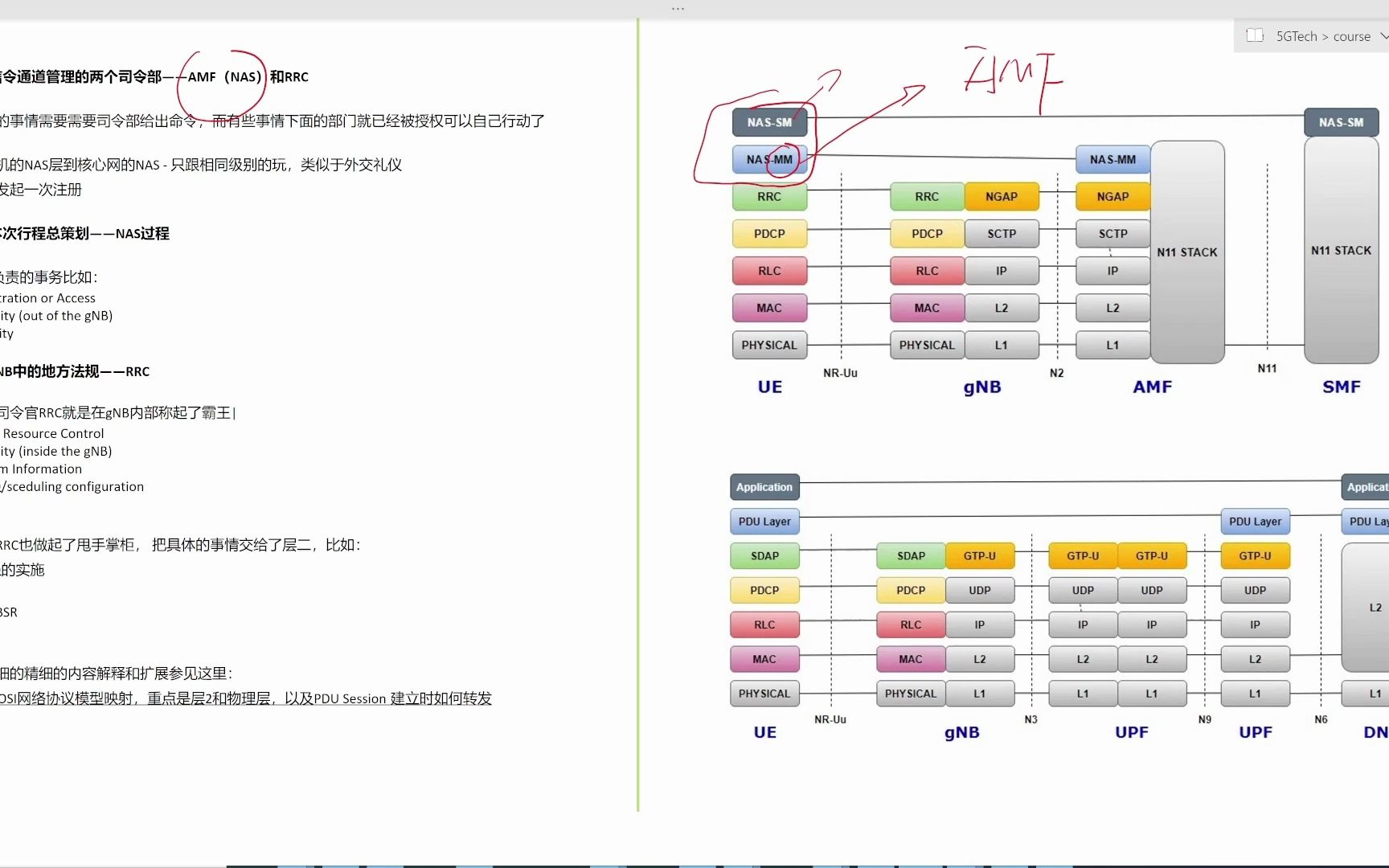
Task: Click the SDAP box in lower gNB stack
Action: (911, 556)
